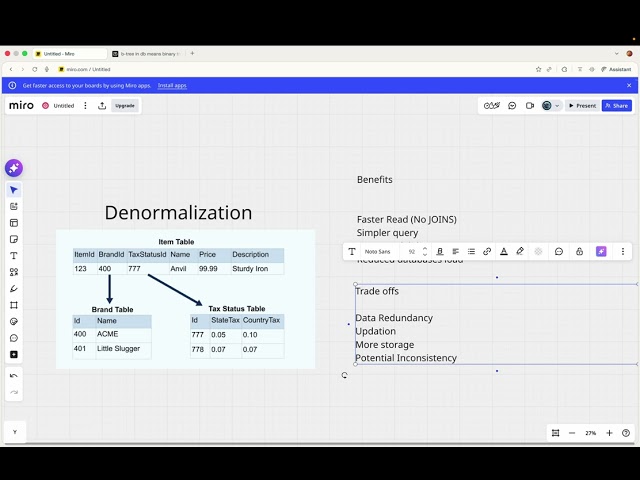Switch to the b-tree in db browser tab

[x=147, y=53]
